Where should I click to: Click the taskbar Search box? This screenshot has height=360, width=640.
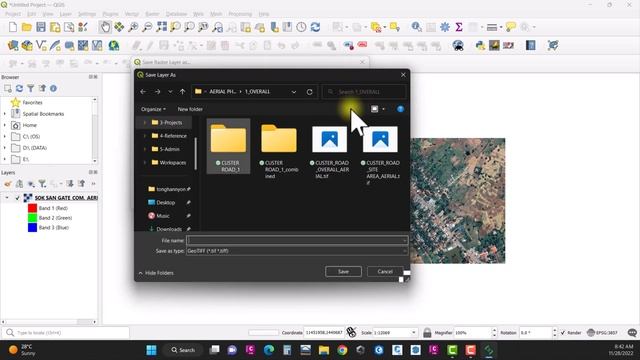tap(183, 350)
